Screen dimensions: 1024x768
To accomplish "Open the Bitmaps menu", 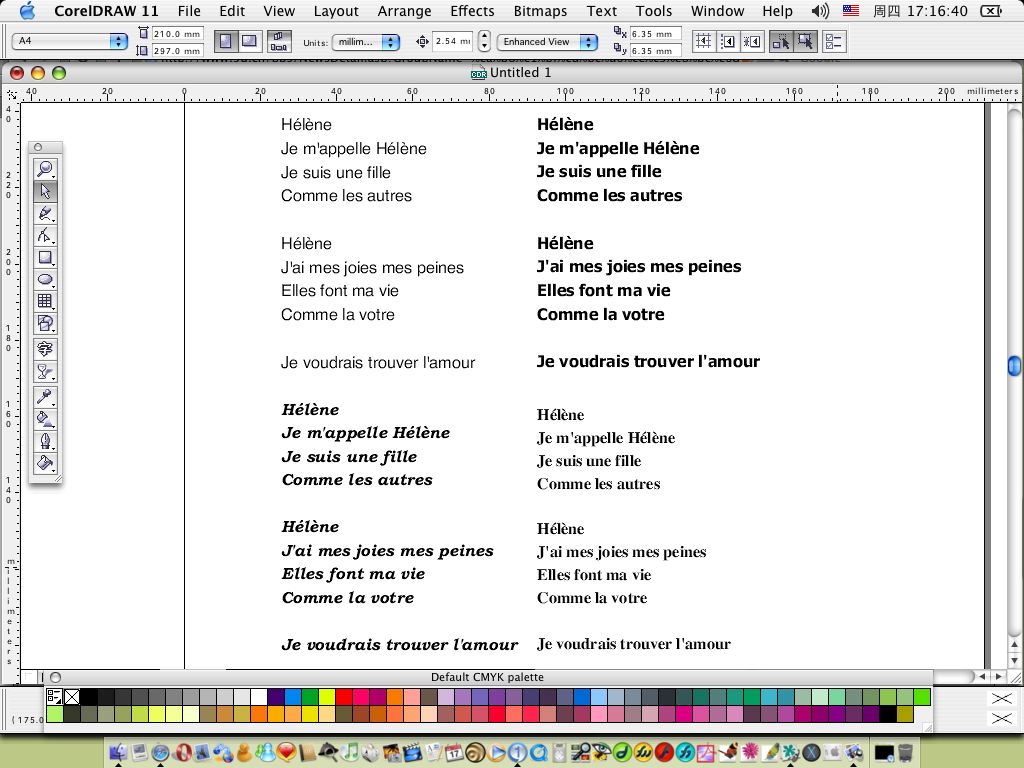I will pyautogui.click(x=540, y=11).
